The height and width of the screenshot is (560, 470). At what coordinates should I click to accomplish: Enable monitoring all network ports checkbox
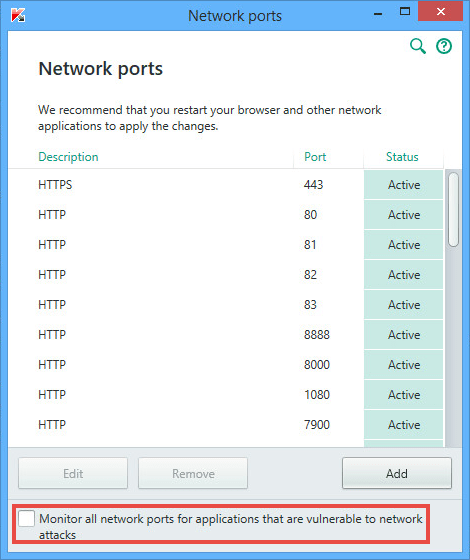click(x=26, y=519)
